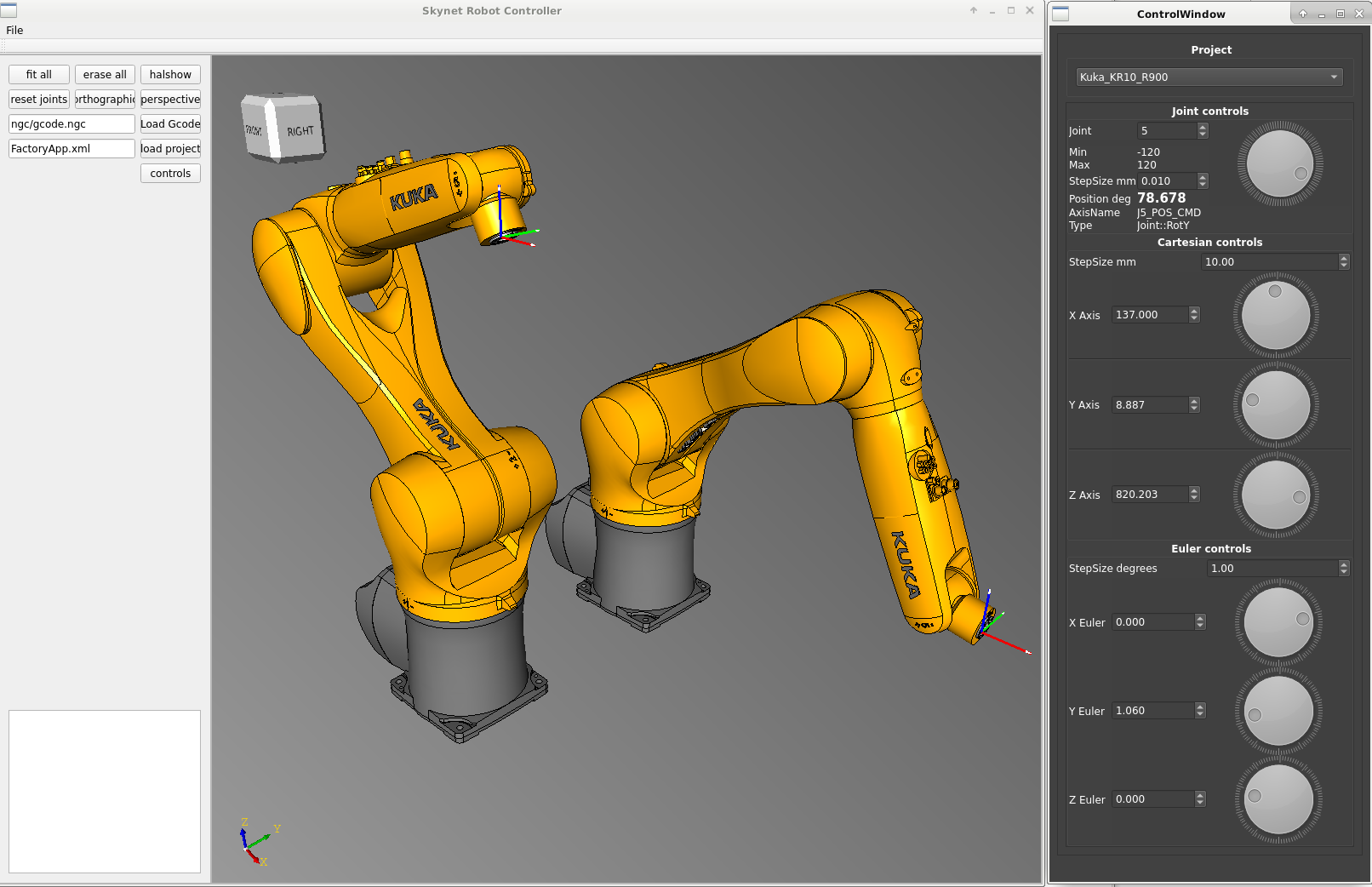Click the erase all button
1372x887 pixels.
pyautogui.click(x=105, y=75)
